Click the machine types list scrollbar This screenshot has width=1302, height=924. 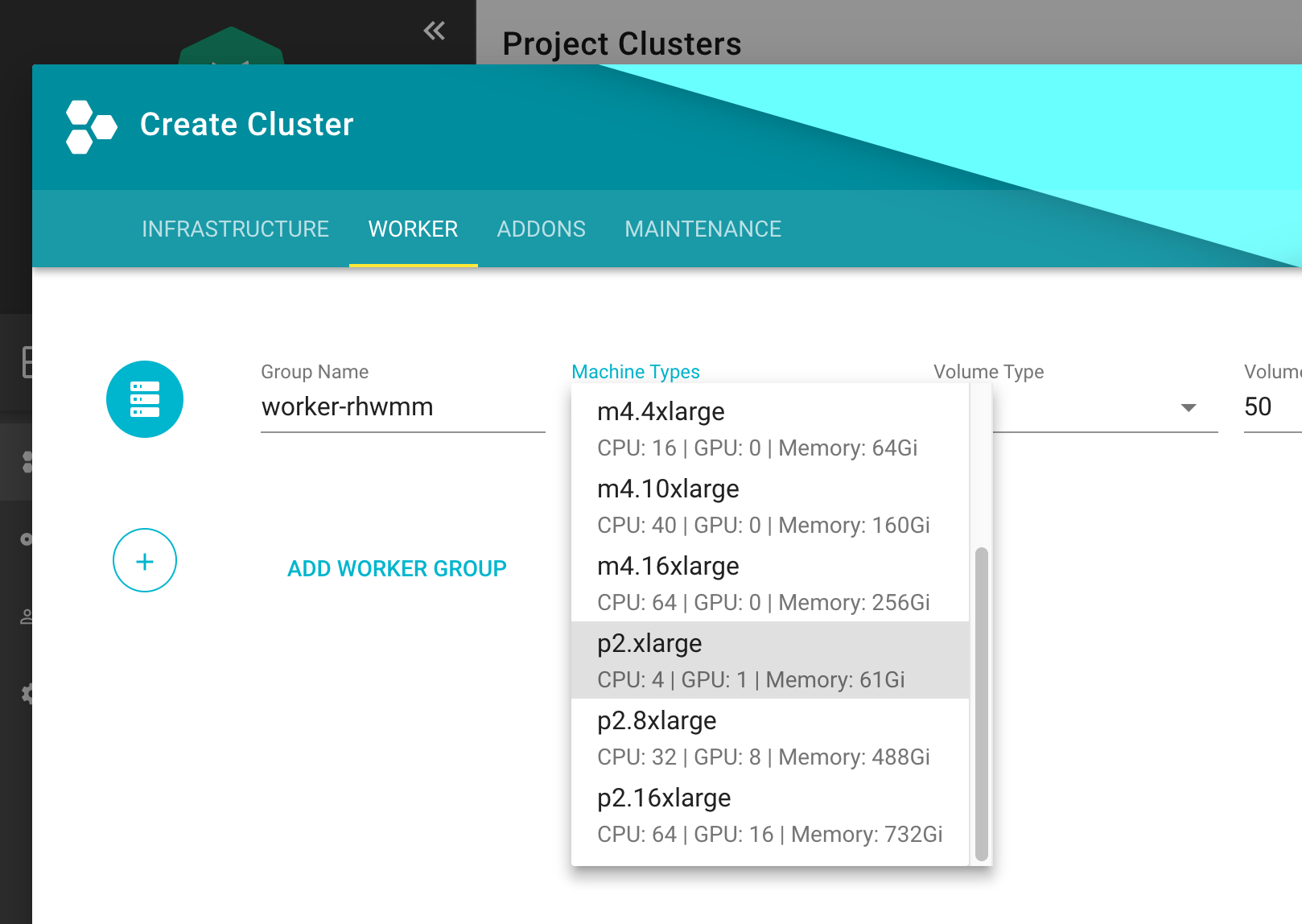click(x=981, y=704)
